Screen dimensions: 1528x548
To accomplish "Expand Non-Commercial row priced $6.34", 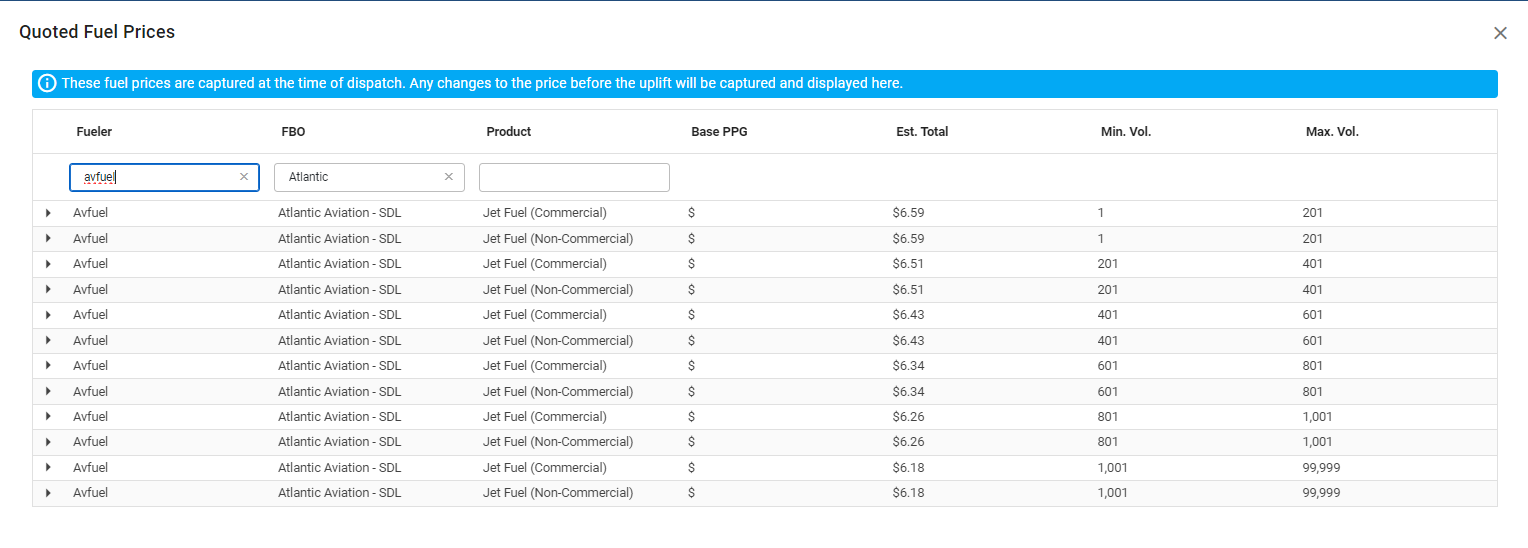I will coord(48,392).
